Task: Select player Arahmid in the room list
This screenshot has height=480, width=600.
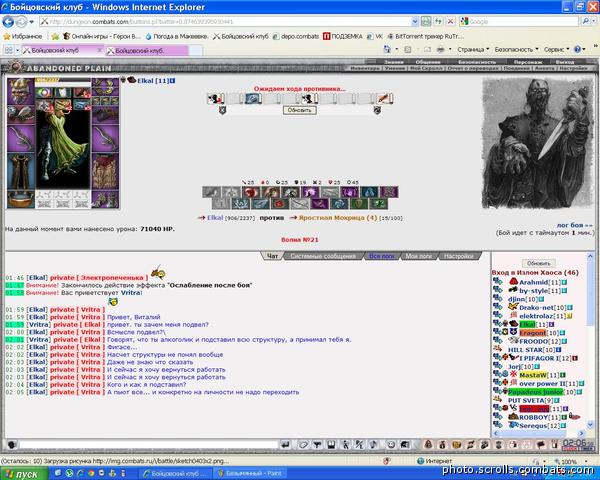Action: pos(533,282)
